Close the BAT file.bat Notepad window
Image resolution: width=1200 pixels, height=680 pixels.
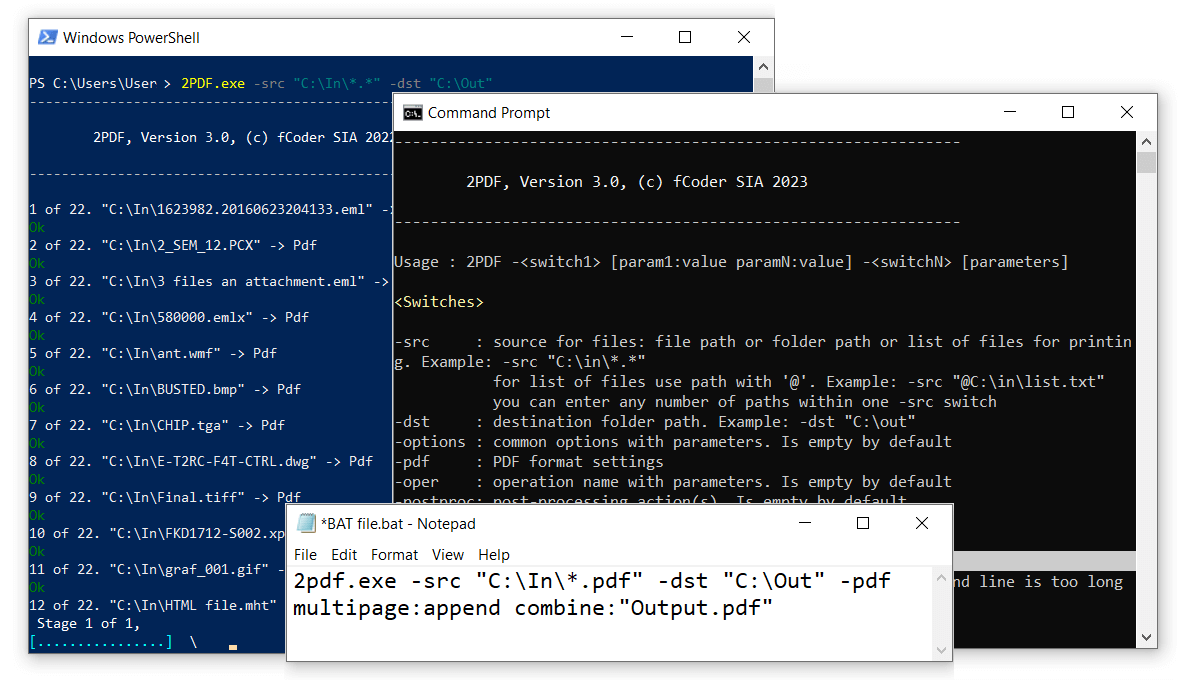[x=922, y=524]
